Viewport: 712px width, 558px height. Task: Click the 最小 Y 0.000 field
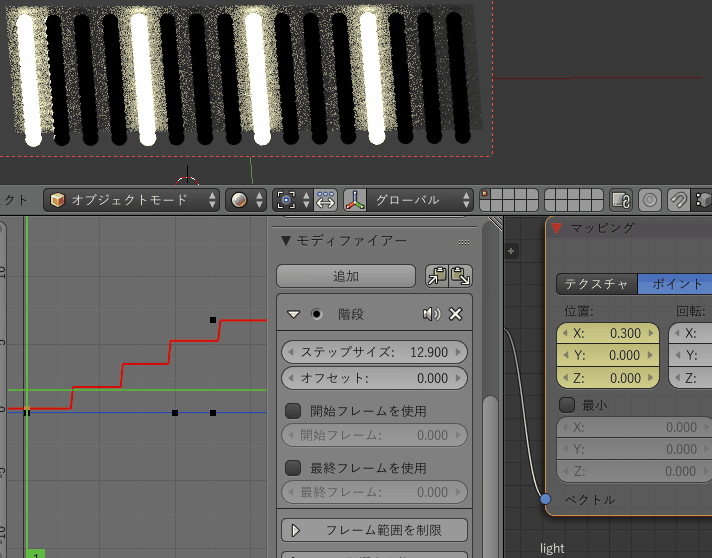coord(634,449)
